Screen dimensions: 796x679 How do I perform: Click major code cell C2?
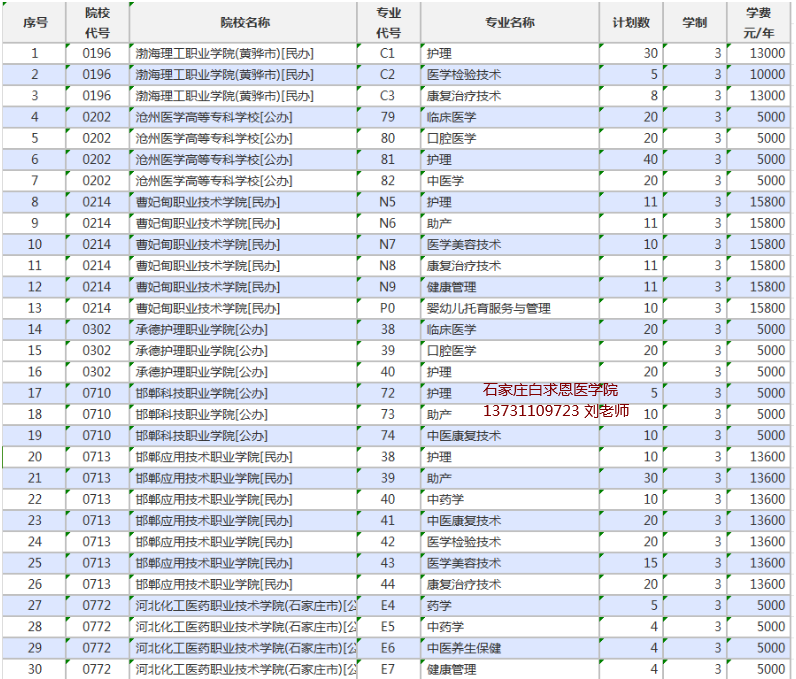389,75
